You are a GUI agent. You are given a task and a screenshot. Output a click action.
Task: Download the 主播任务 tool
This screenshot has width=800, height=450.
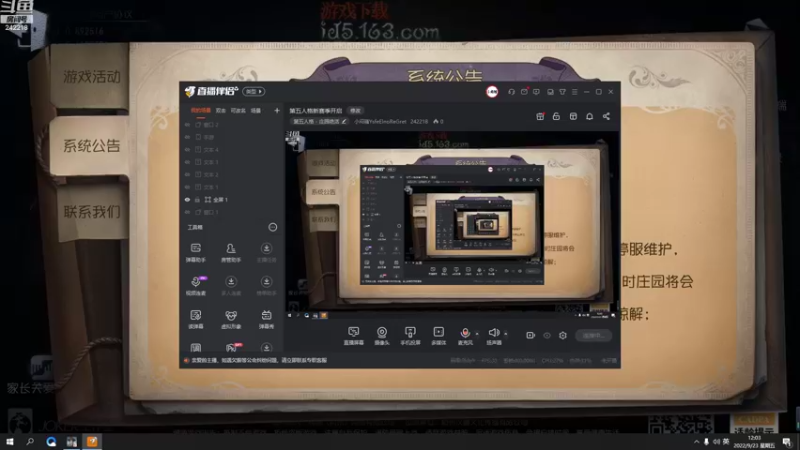[266, 252]
